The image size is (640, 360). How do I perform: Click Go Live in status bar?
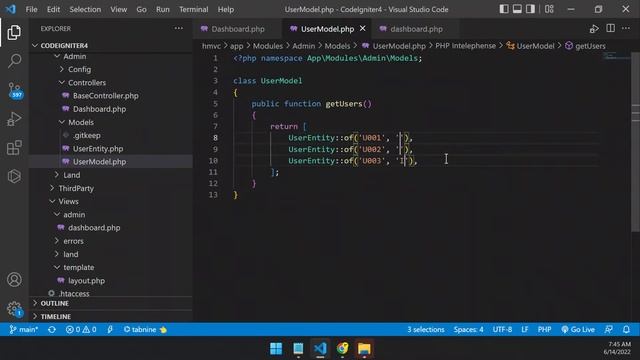pyautogui.click(x=578, y=329)
